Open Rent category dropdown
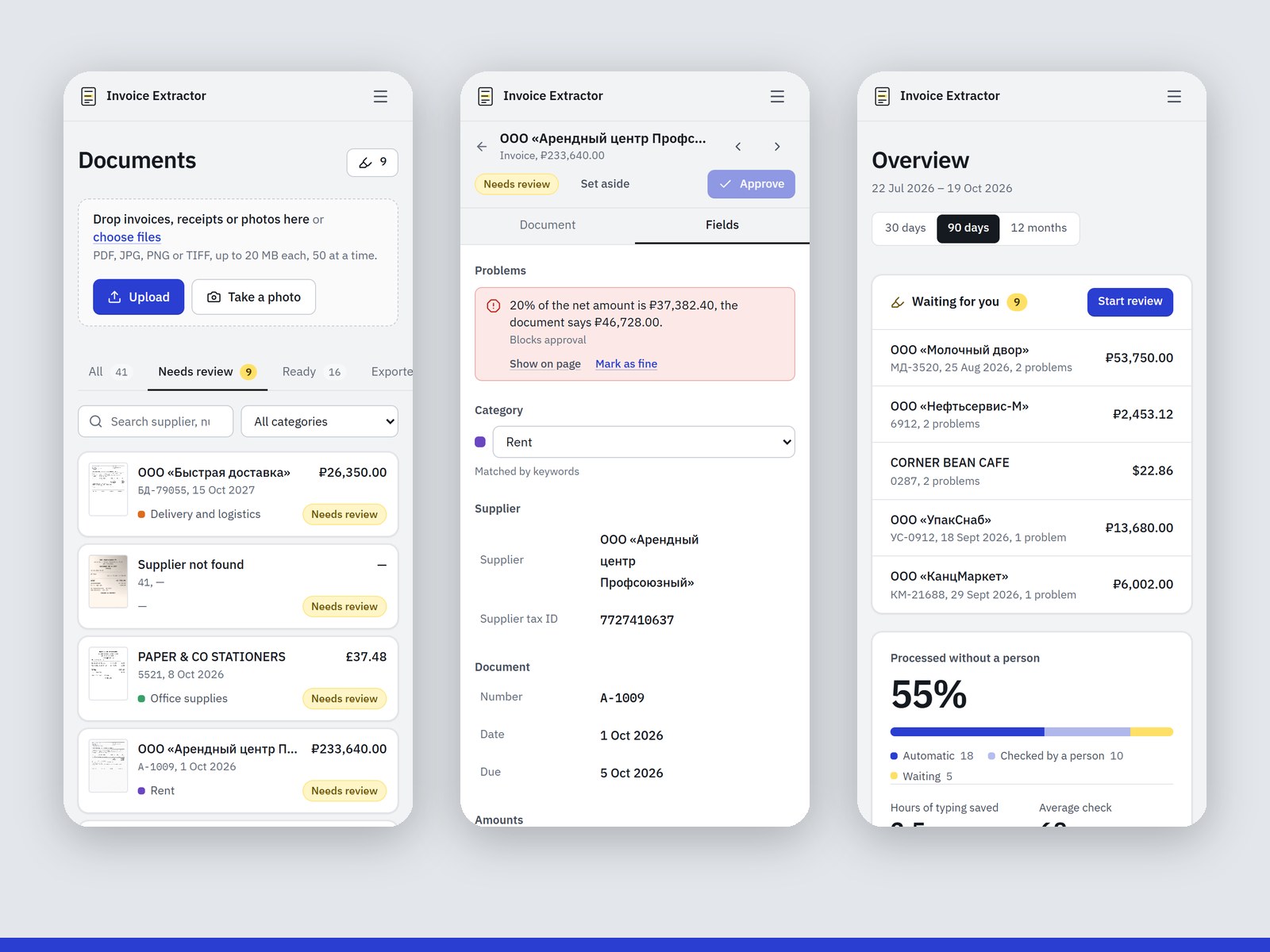This screenshot has height=952, width=1270. pos(644,442)
